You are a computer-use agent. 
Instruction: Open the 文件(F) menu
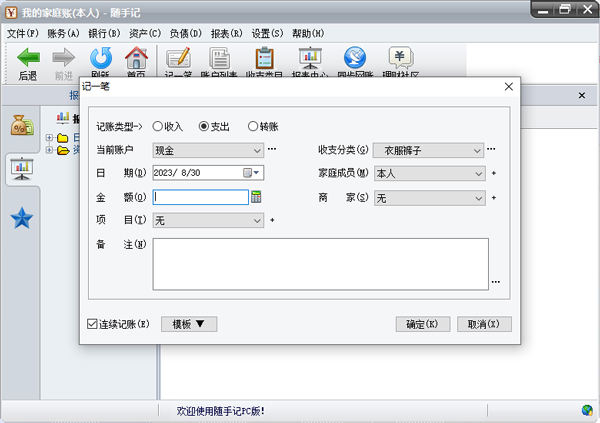(23, 34)
